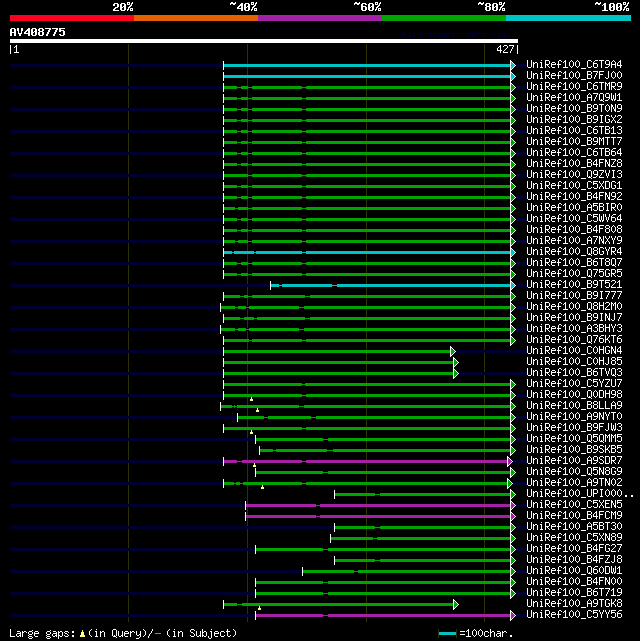Click the green ~80% identity color segment
The height and width of the screenshot is (641, 640).
coord(444,18)
